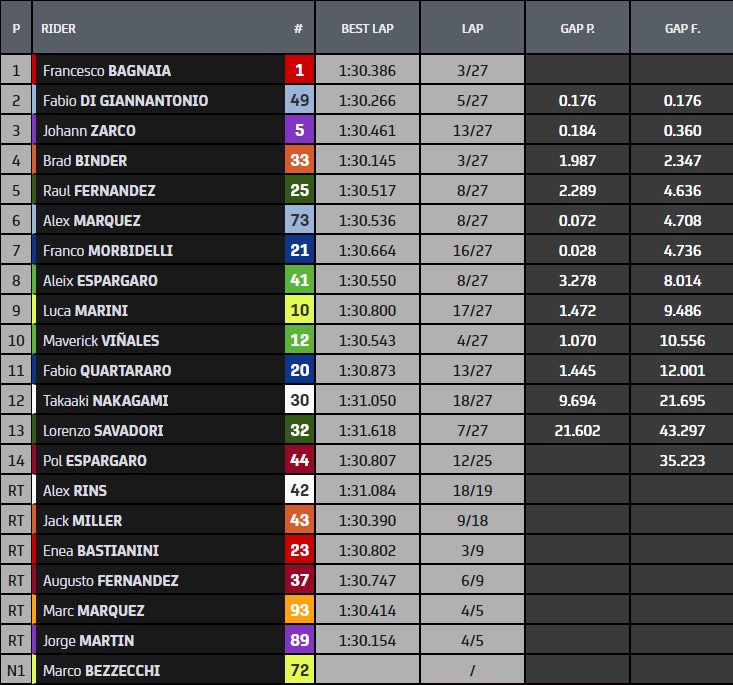733x685 pixels.
Task: Click the LAP column header
Action: pyautogui.click(x=473, y=29)
